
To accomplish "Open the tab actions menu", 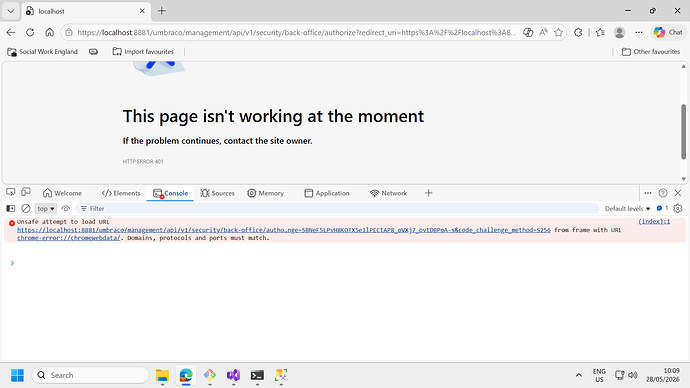I will [11, 11].
